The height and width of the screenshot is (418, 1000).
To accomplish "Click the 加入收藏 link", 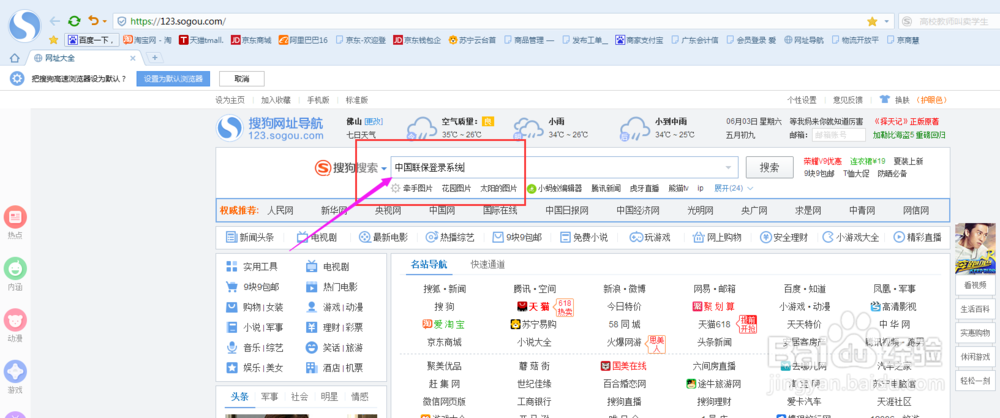I will coord(276,100).
